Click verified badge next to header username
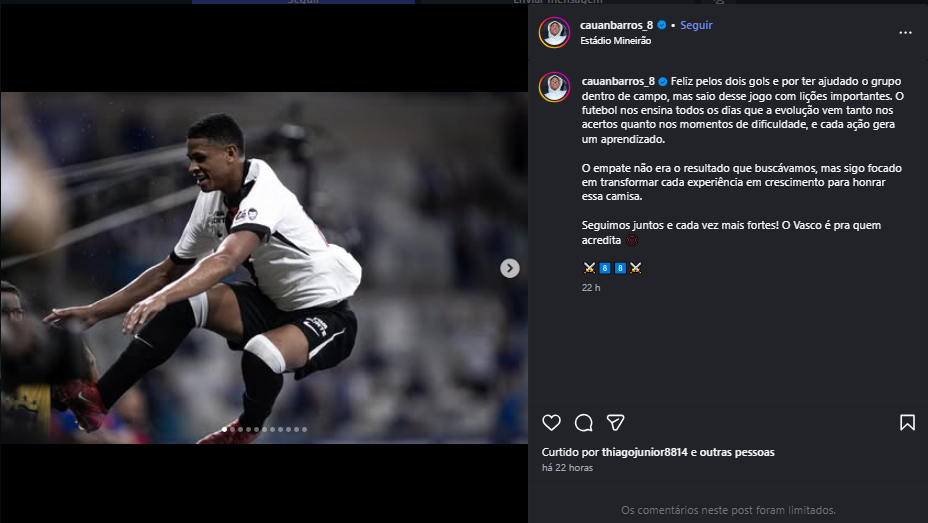Screen dimensions: 928x523 point(662,25)
